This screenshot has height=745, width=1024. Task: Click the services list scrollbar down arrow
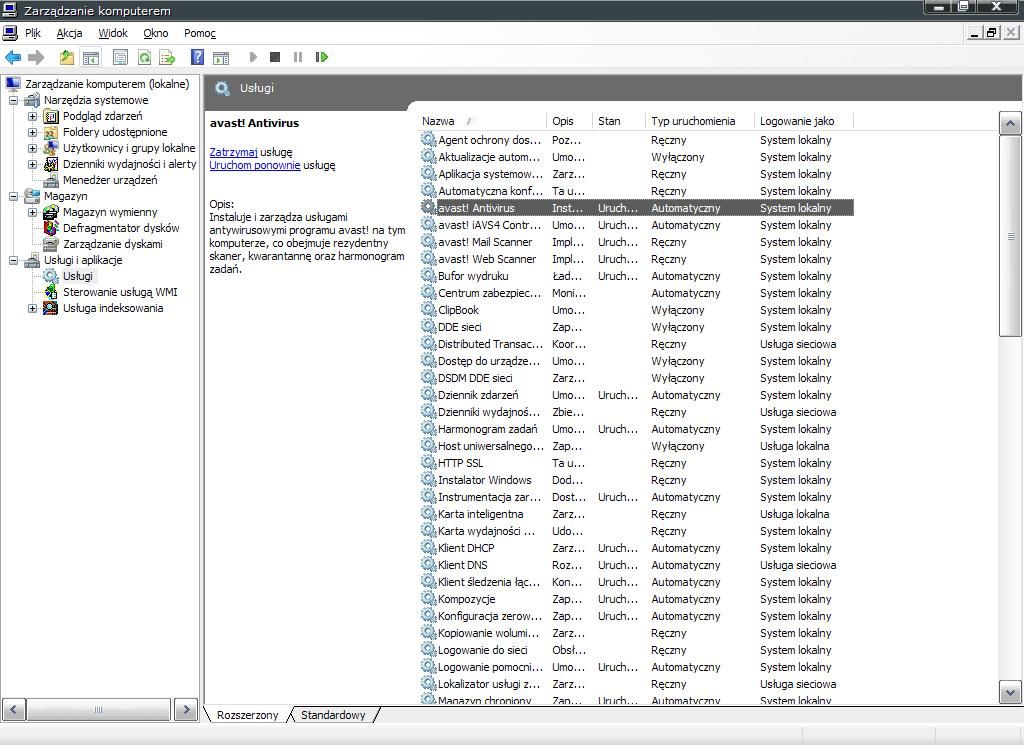[1009, 692]
